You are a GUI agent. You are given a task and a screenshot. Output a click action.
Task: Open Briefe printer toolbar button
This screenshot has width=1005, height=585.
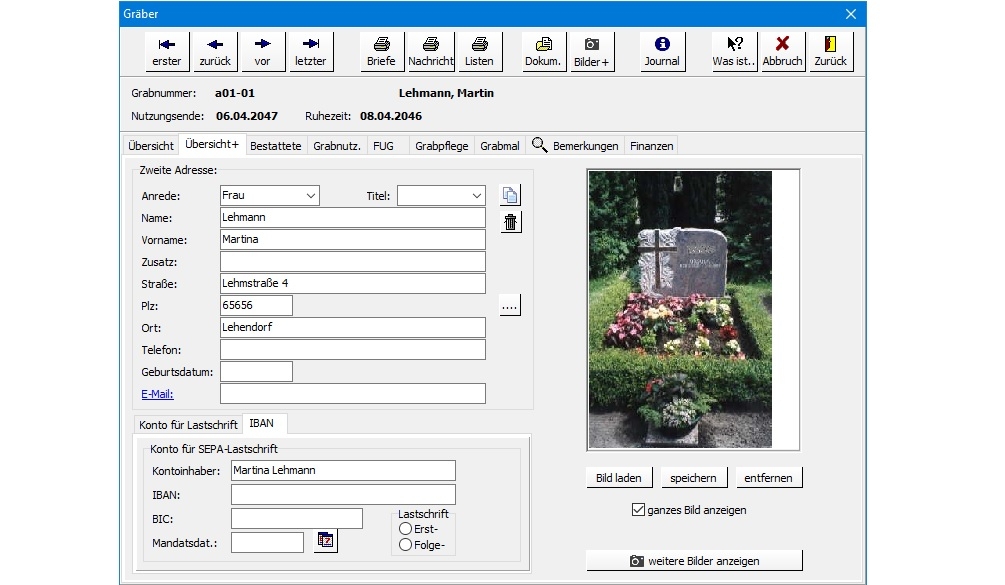tap(381, 52)
